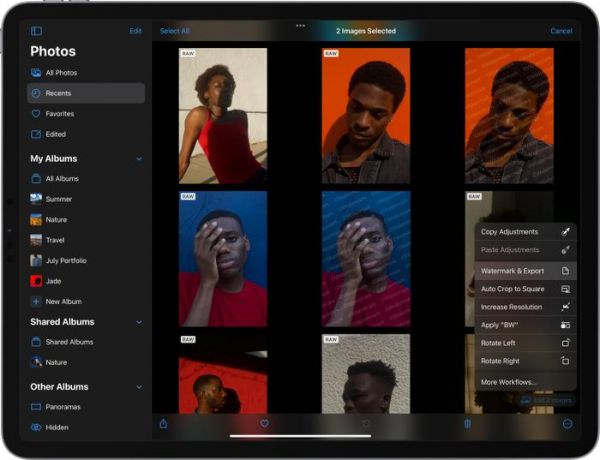Collapse the Other Albums section chevron
The image size is (600, 460).
click(x=139, y=387)
